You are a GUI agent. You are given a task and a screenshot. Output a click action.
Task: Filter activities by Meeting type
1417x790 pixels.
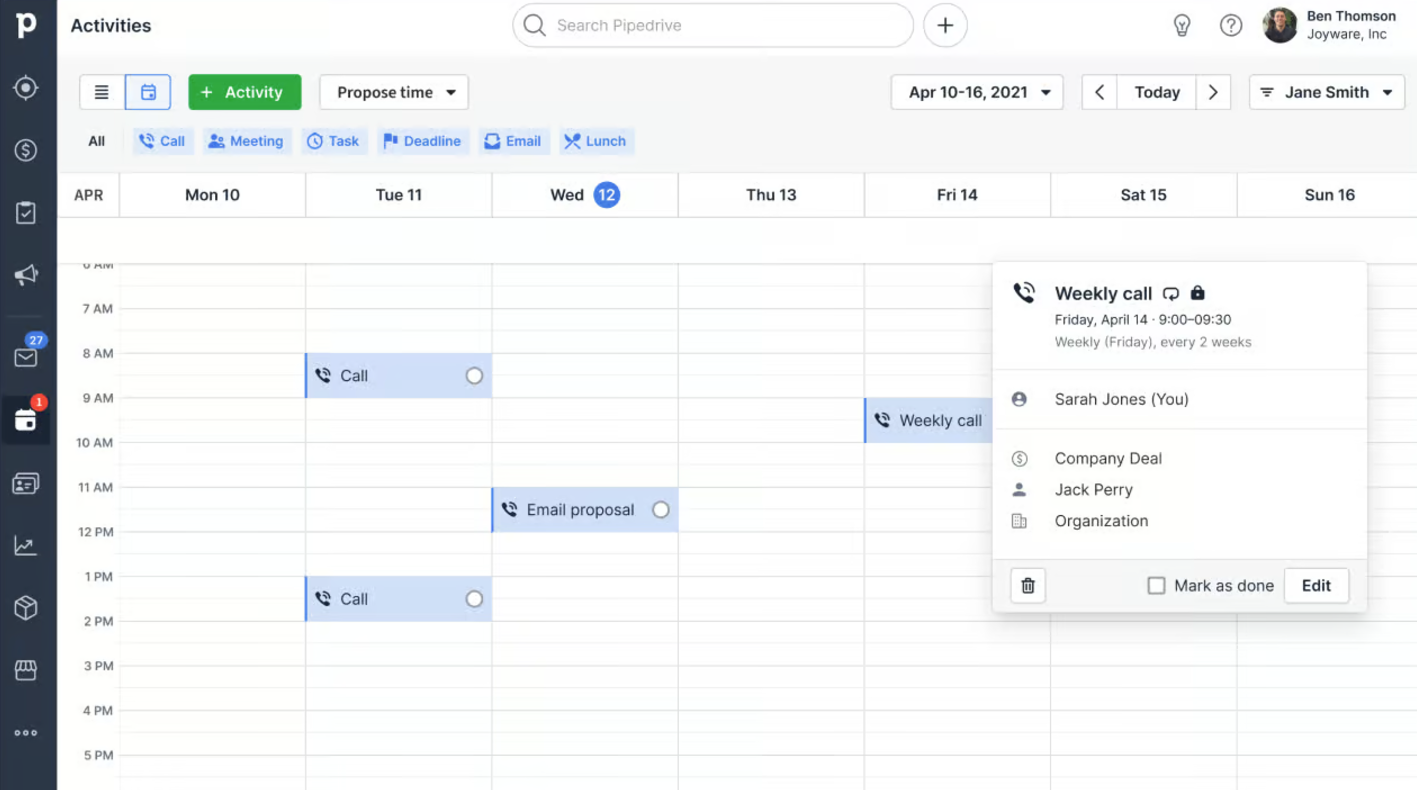click(246, 141)
